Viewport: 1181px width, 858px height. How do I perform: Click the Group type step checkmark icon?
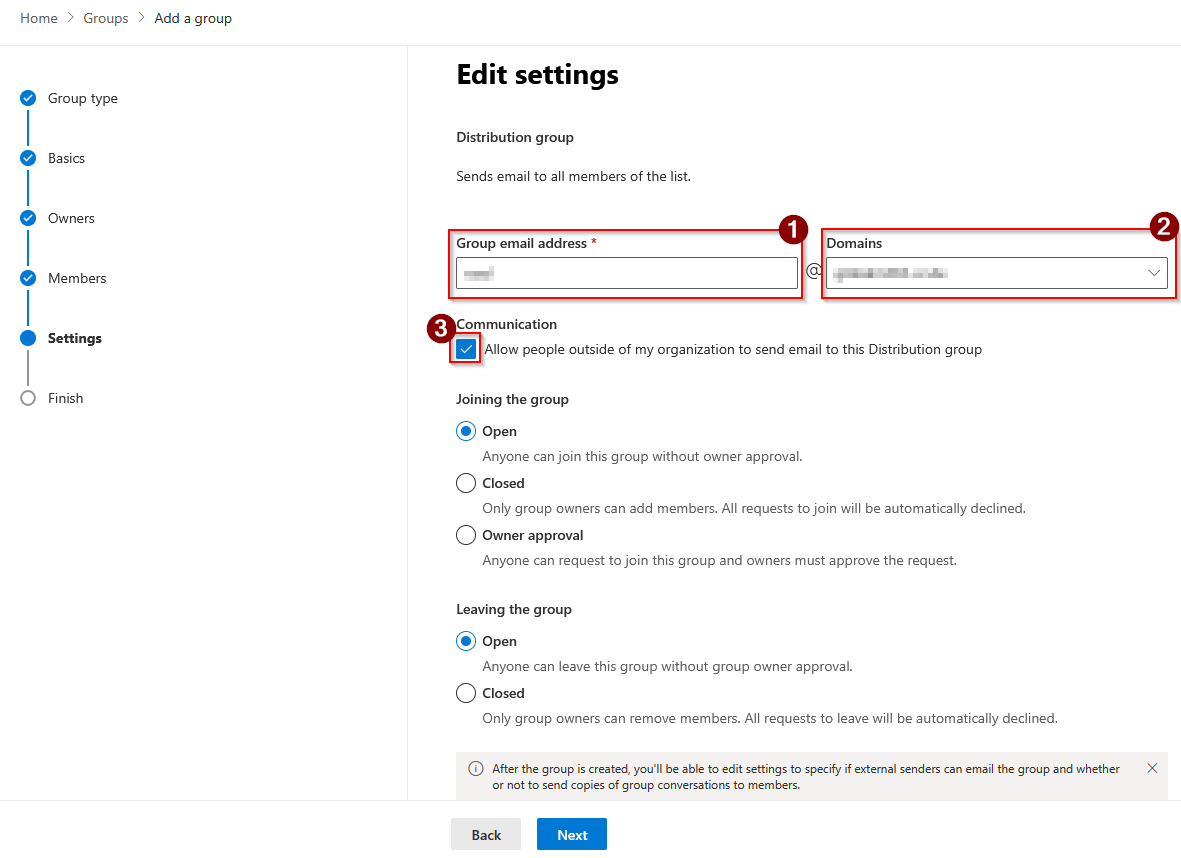[28, 98]
